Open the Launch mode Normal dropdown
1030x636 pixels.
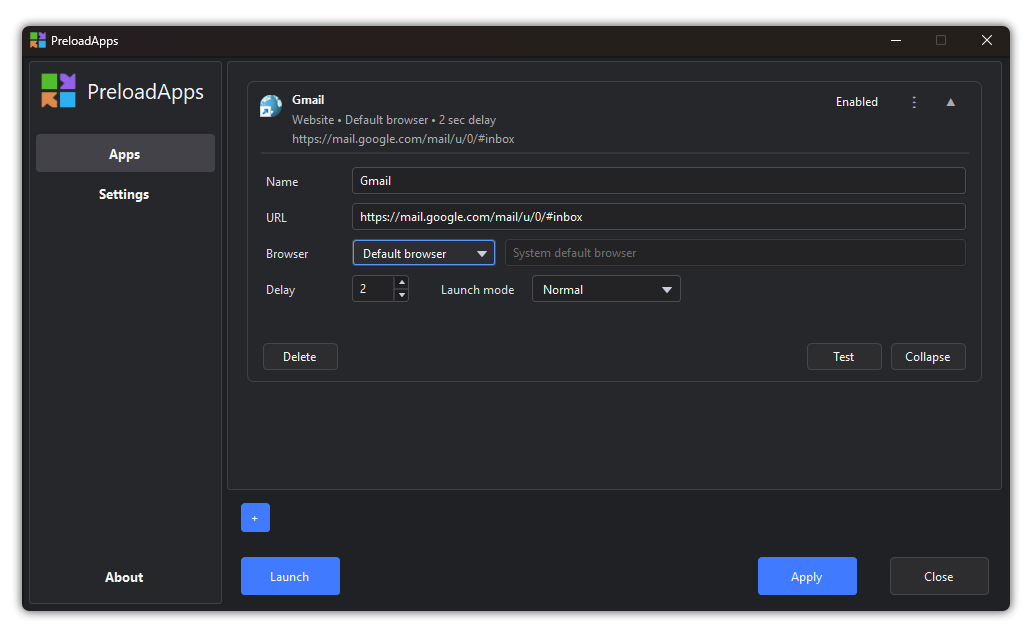(606, 289)
